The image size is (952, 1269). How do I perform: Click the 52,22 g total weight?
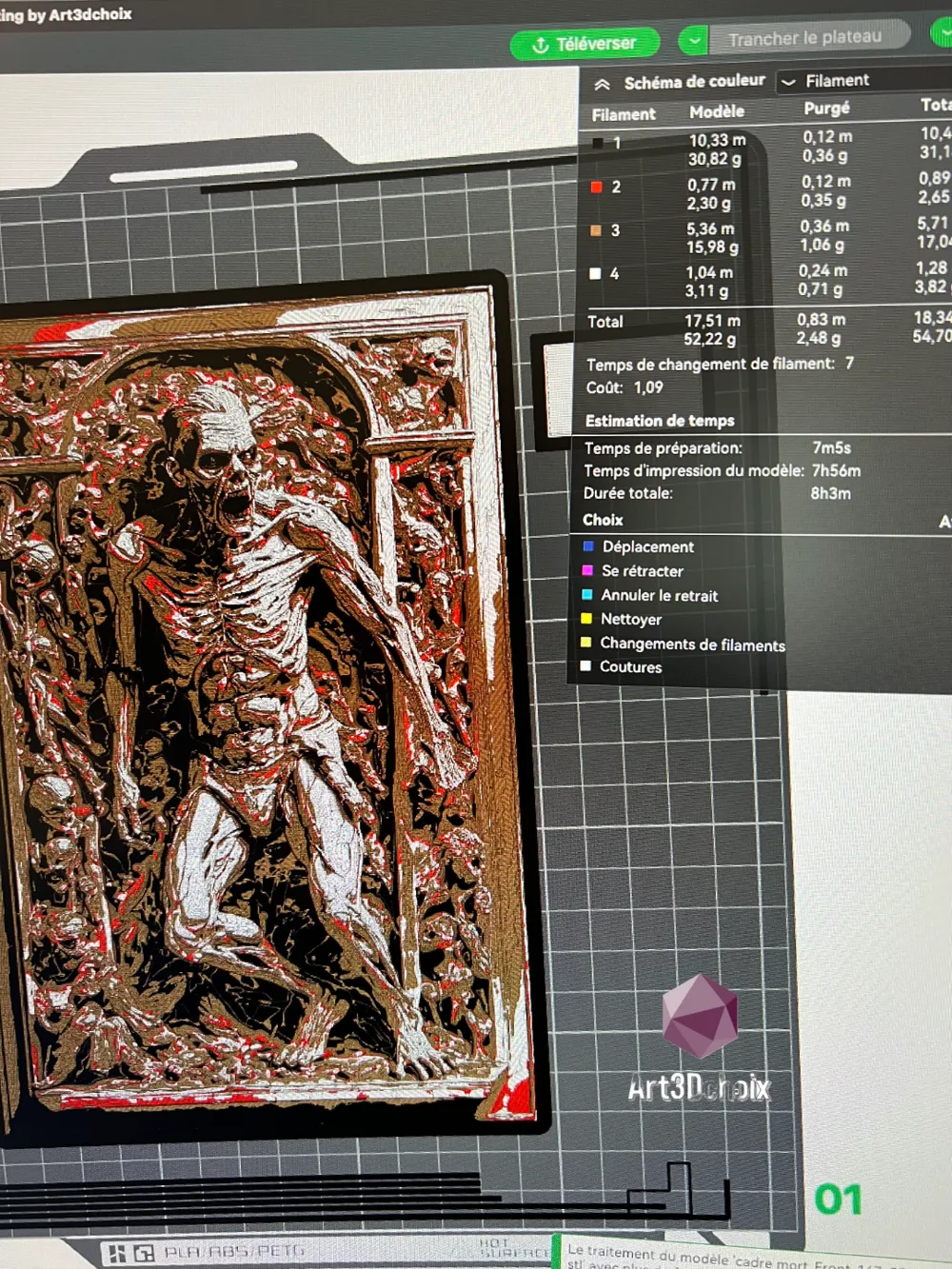[x=709, y=340]
